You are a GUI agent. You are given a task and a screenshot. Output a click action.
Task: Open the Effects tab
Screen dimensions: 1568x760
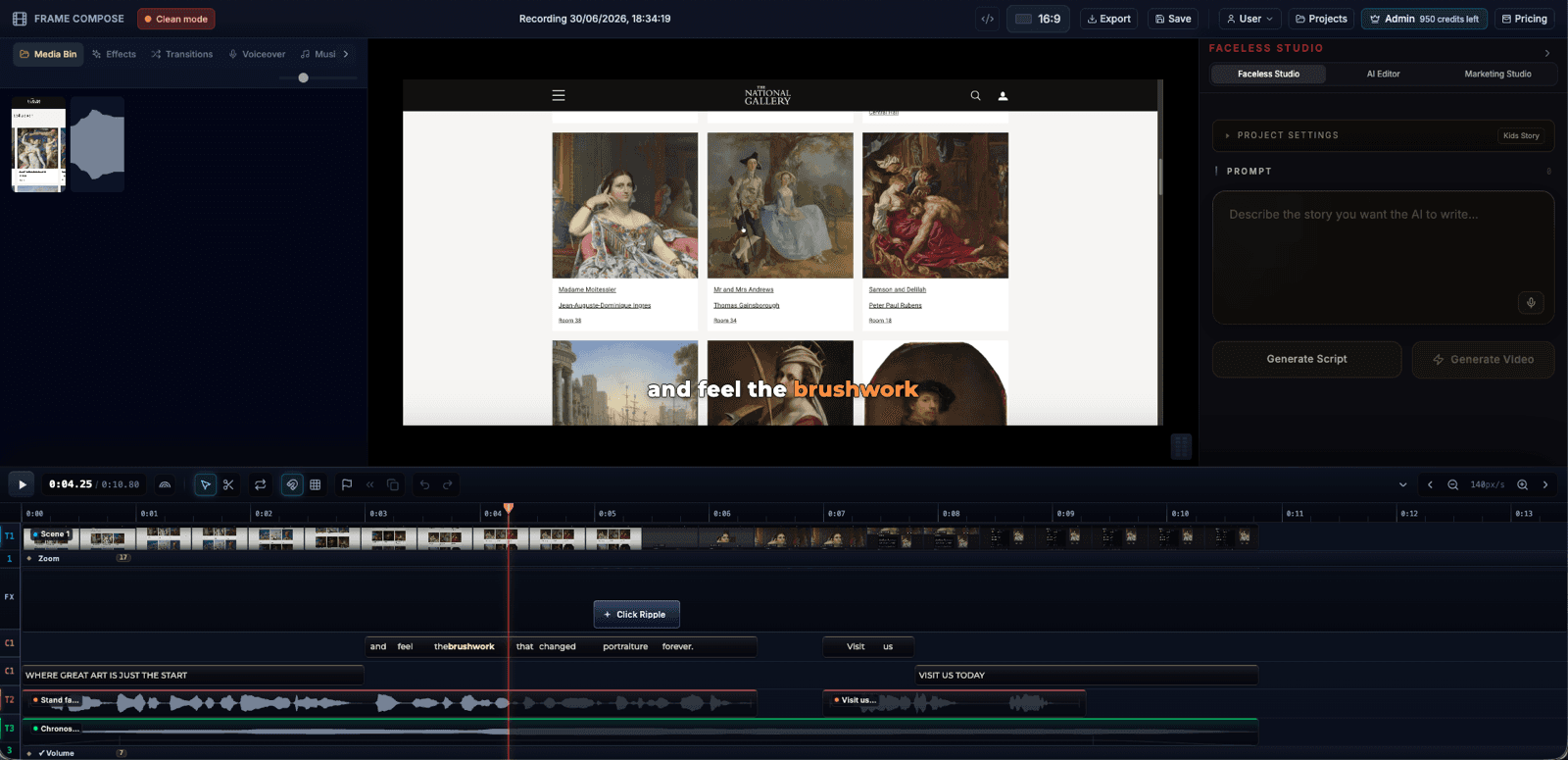tap(115, 54)
